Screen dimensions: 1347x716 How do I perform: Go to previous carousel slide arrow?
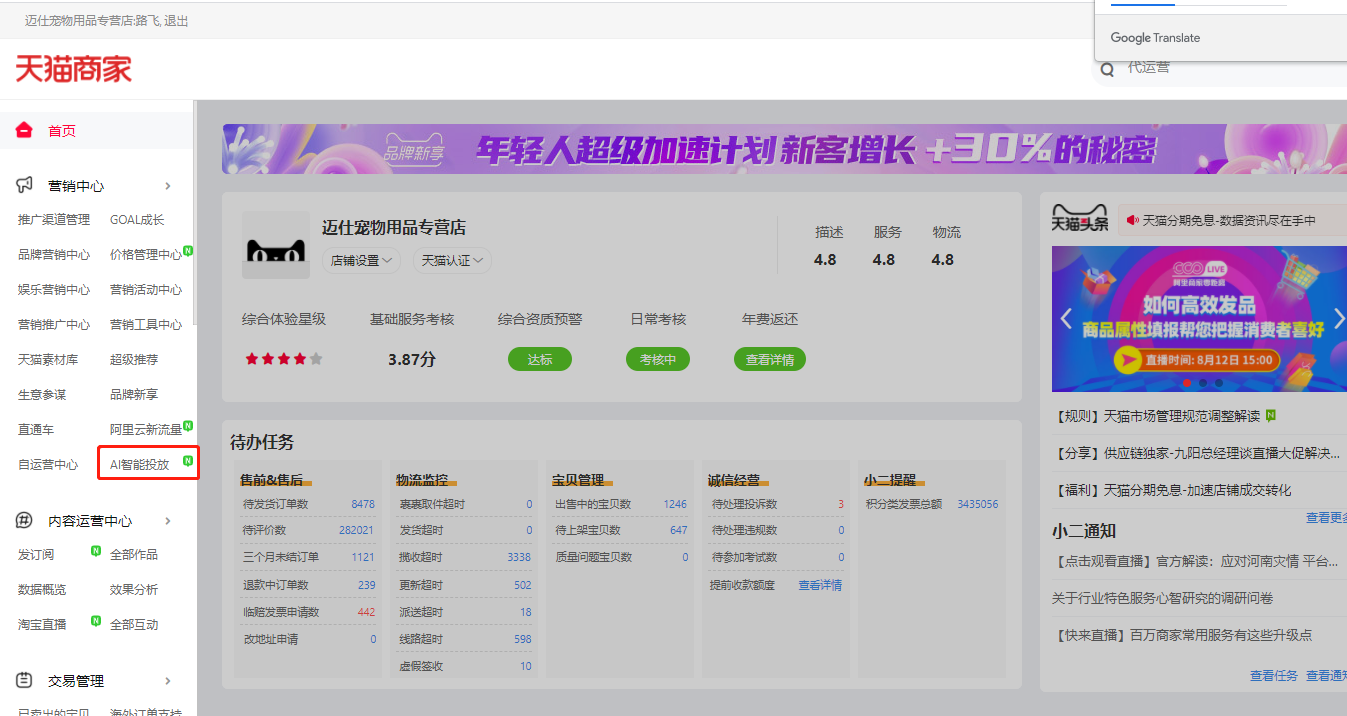pyautogui.click(x=1066, y=319)
